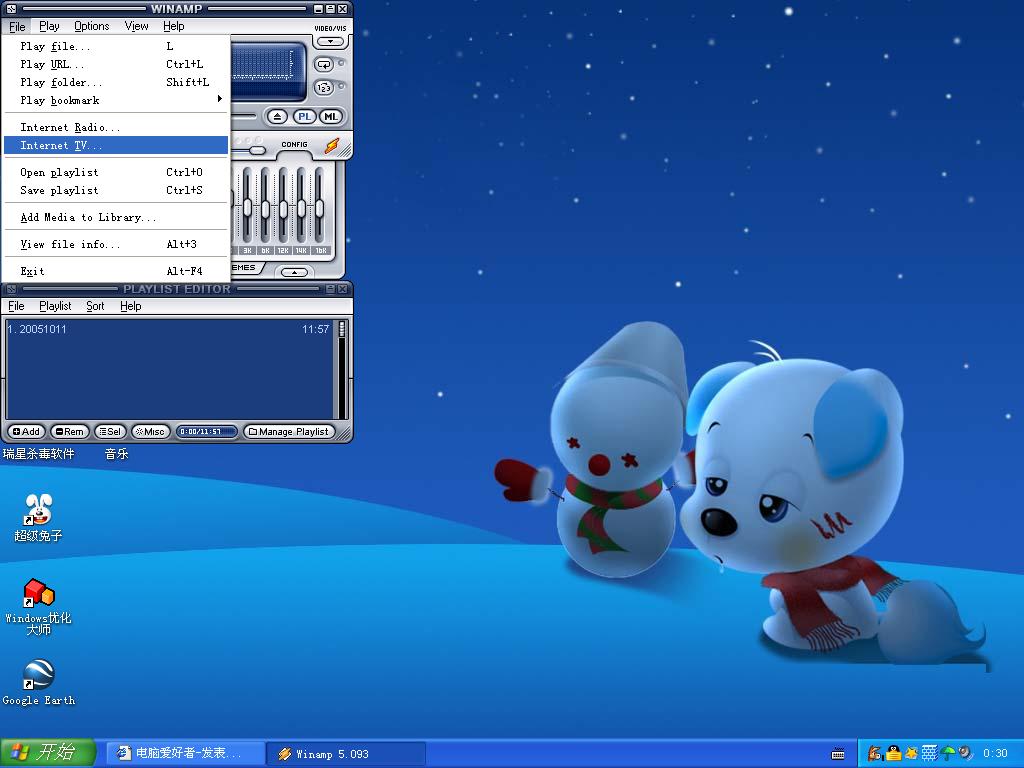Open the View menu in Winamp
Image resolution: width=1024 pixels, height=768 pixels.
point(136,26)
